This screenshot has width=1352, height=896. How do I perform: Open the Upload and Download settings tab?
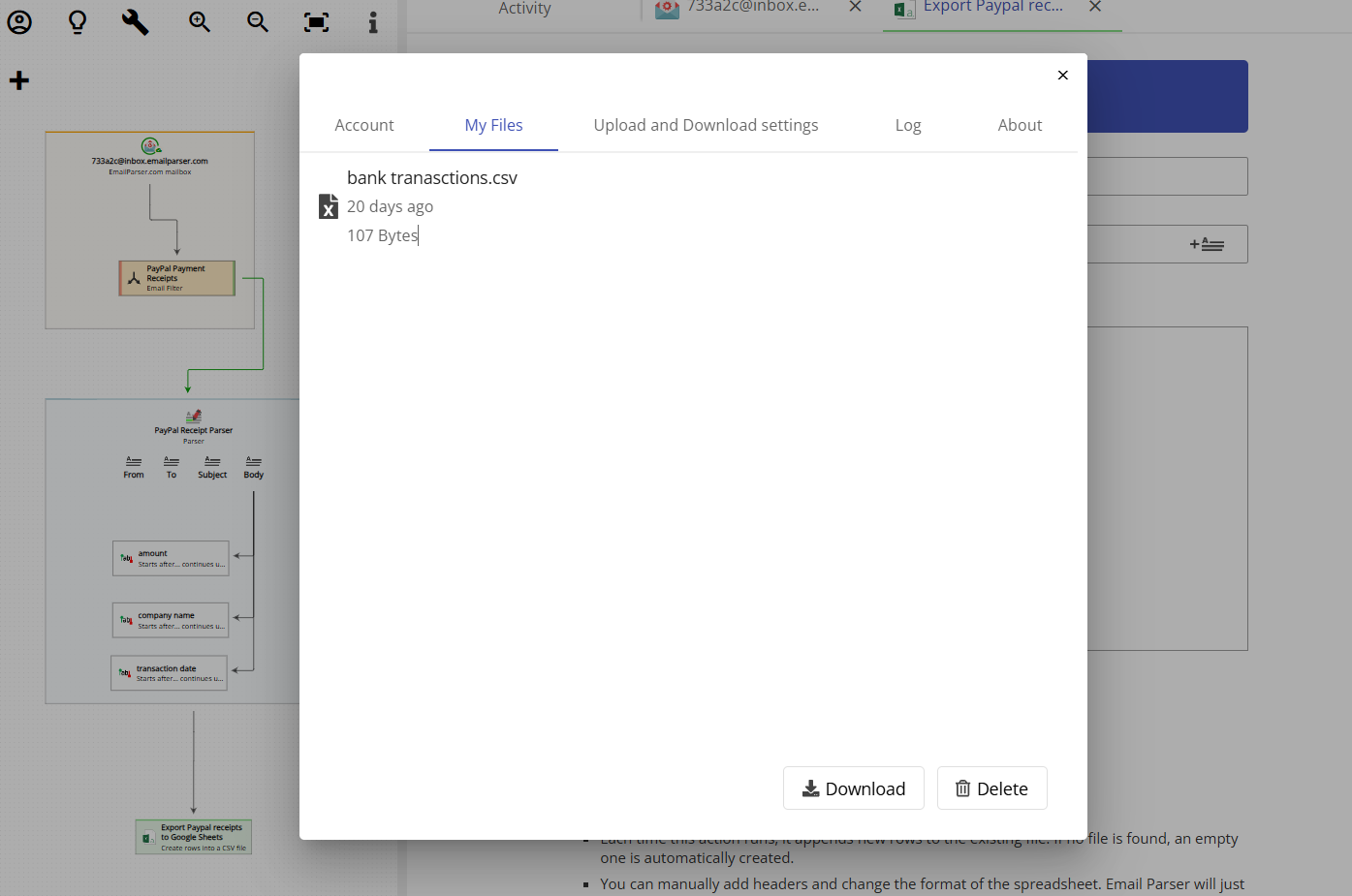click(706, 125)
